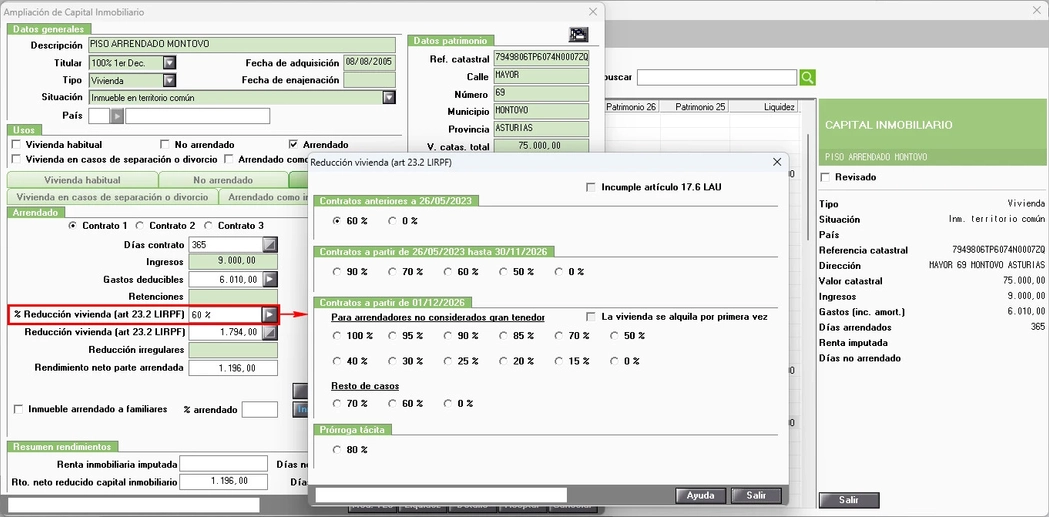Open the Titular dropdown

170,63
